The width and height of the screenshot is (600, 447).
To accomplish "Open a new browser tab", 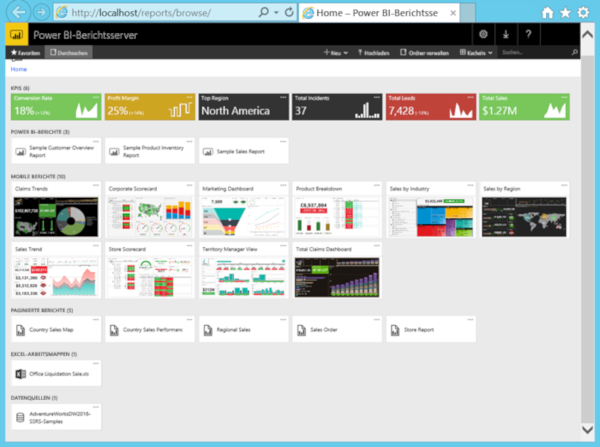I will coord(468,13).
